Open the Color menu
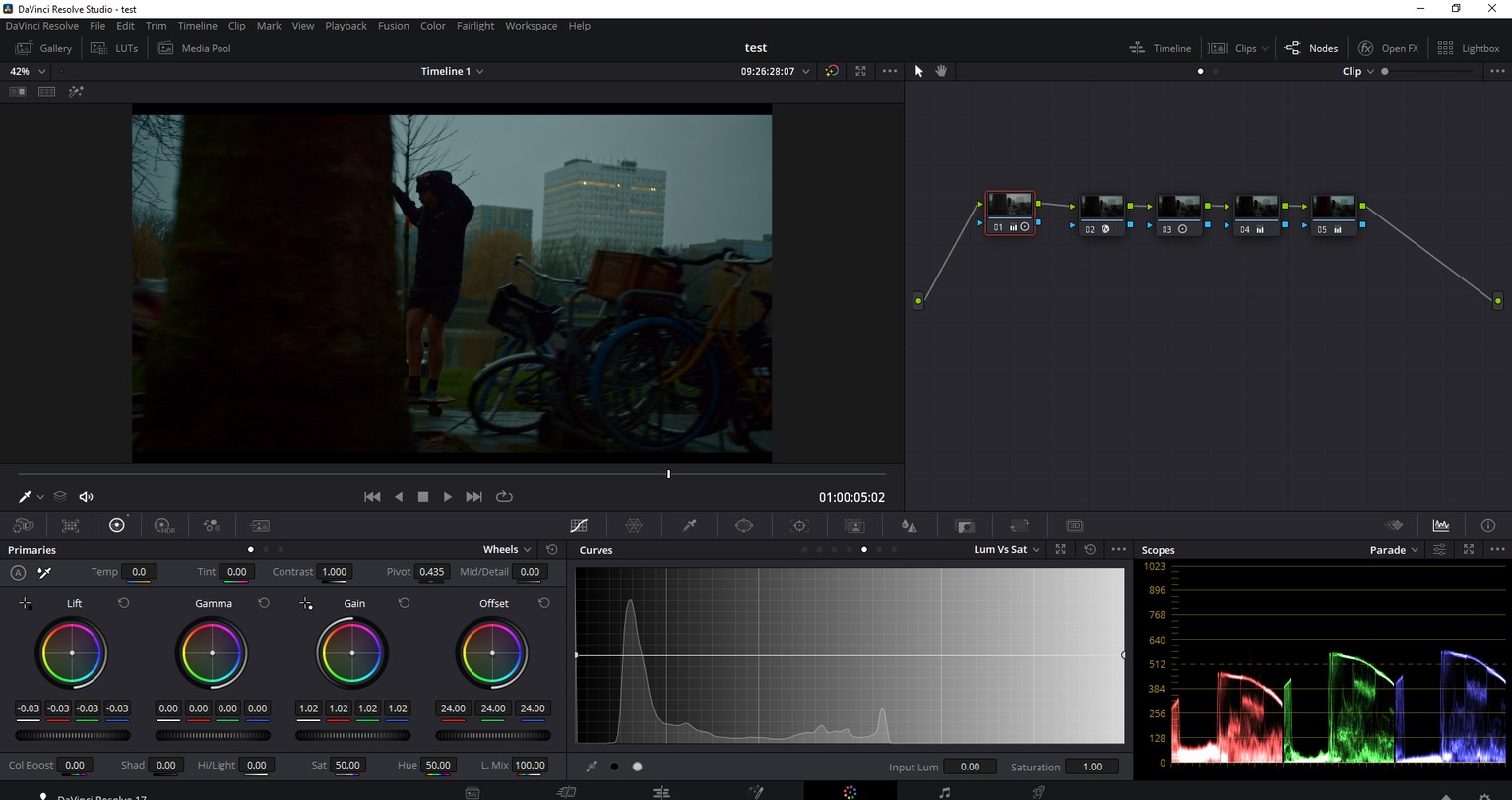Image resolution: width=1512 pixels, height=800 pixels. (x=433, y=26)
